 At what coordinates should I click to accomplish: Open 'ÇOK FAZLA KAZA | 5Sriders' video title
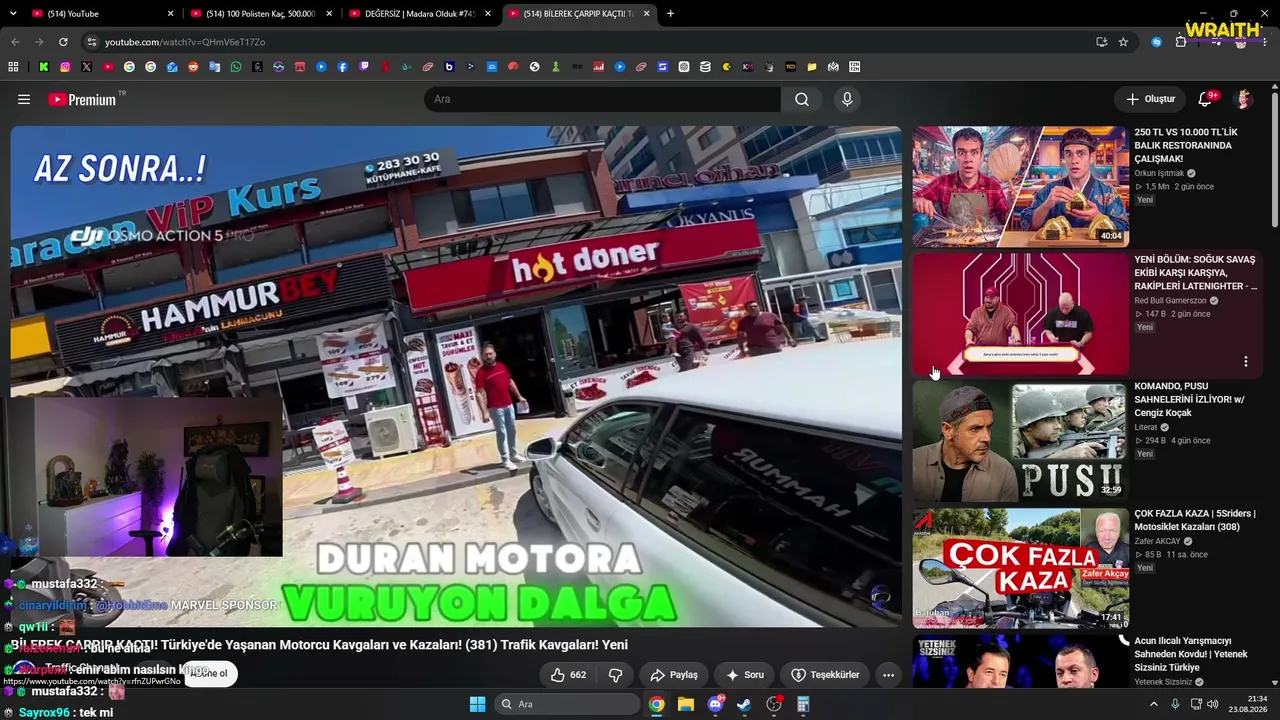[1194, 520]
